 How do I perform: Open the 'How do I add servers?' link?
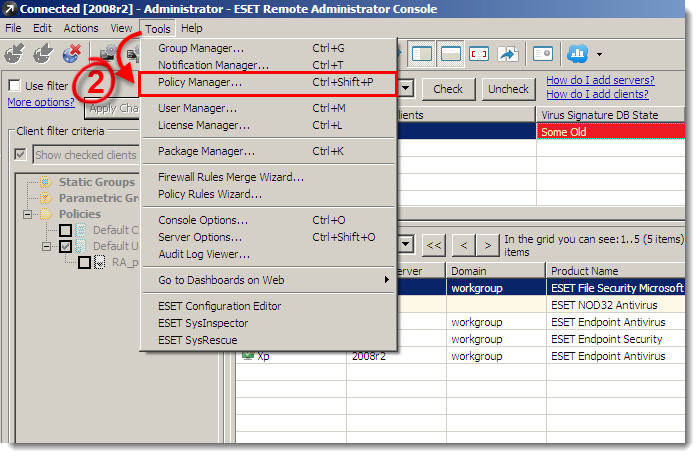click(x=600, y=80)
